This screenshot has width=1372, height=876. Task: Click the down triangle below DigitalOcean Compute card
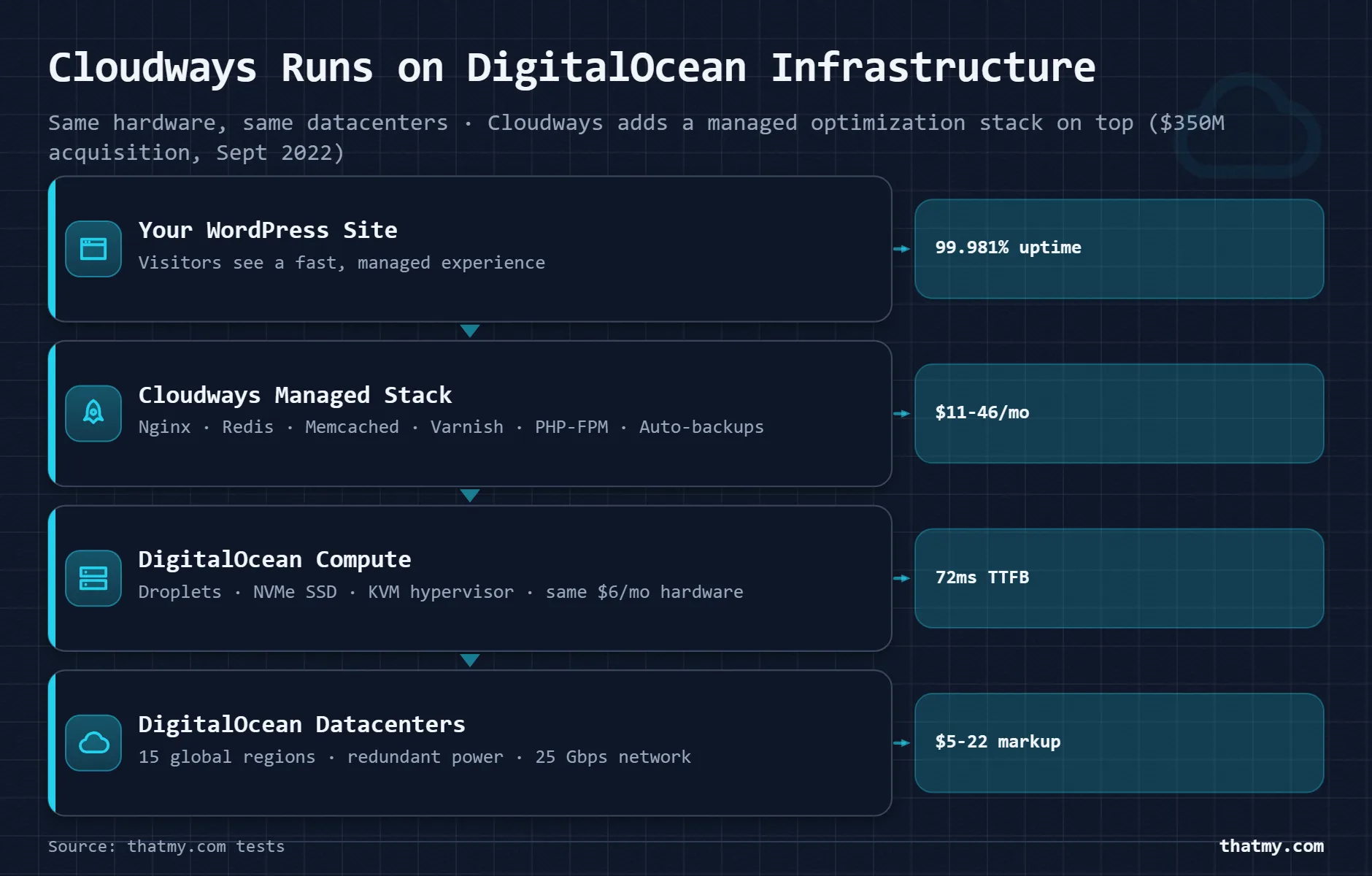click(x=470, y=660)
